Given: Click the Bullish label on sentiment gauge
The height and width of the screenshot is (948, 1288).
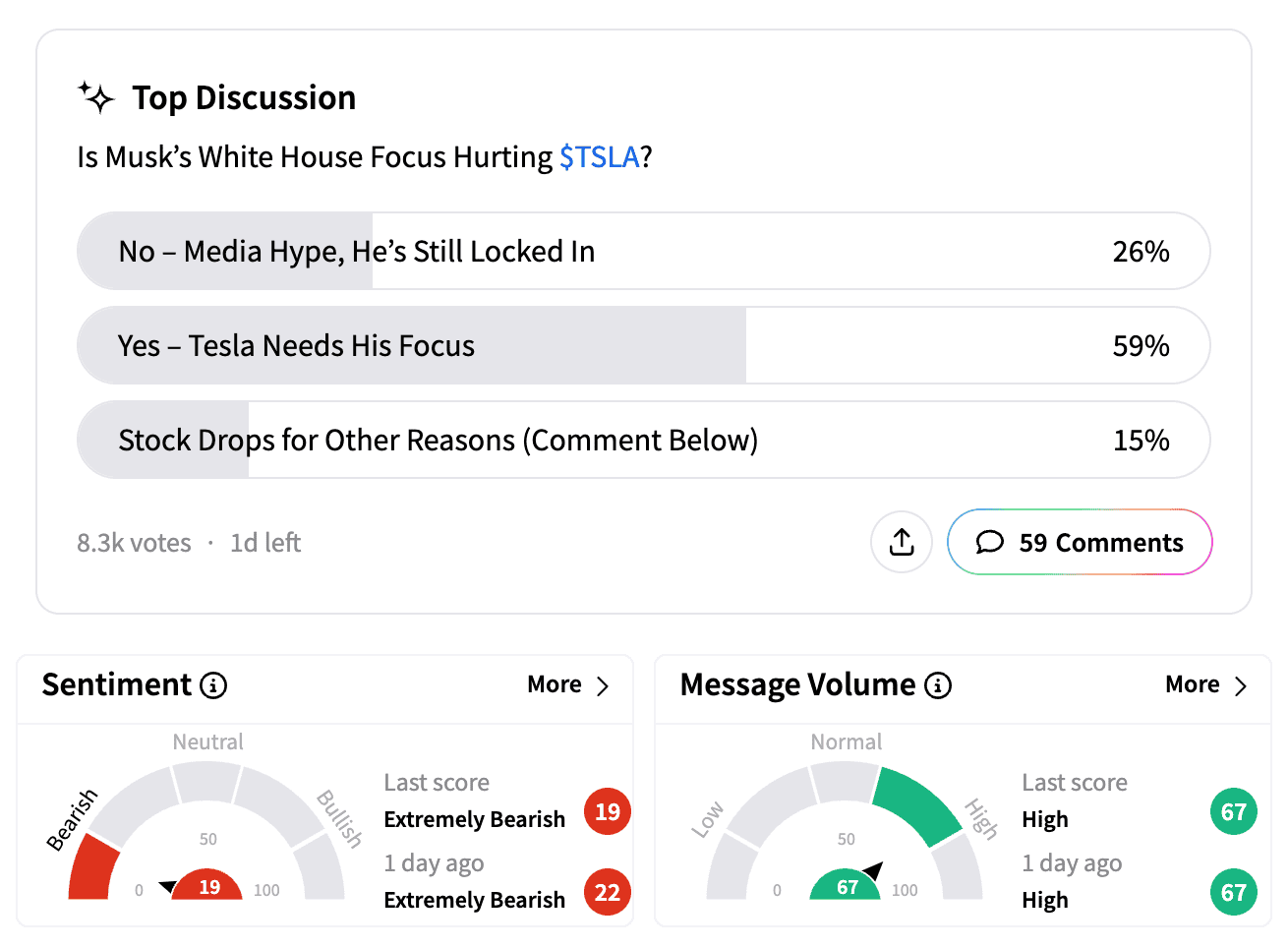Looking at the screenshot, I should click(340, 818).
